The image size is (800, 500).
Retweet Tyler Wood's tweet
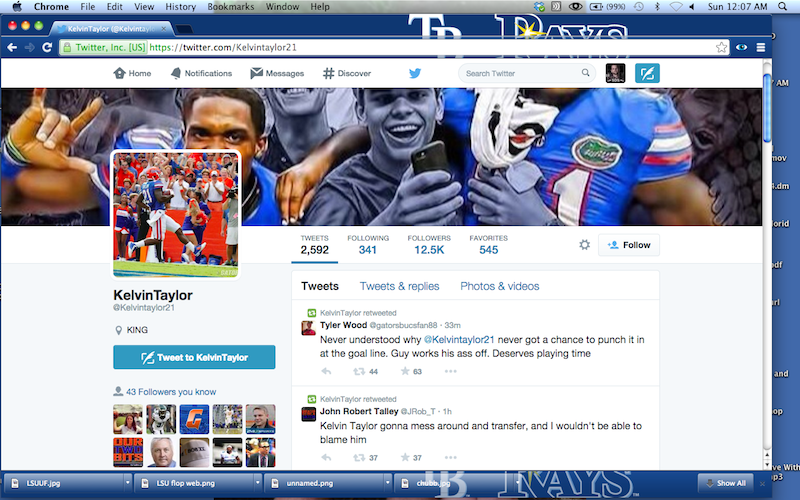coord(359,371)
